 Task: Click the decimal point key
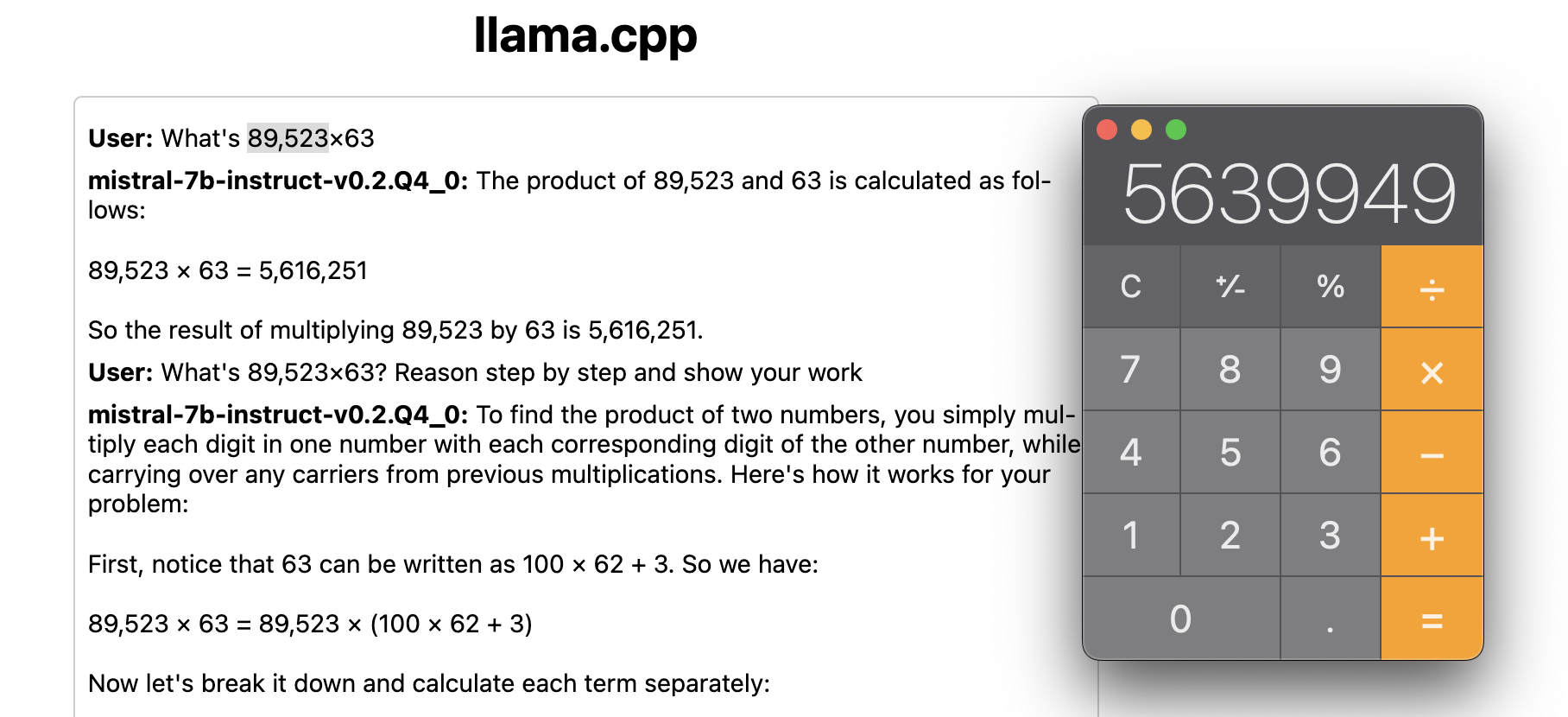click(1331, 619)
